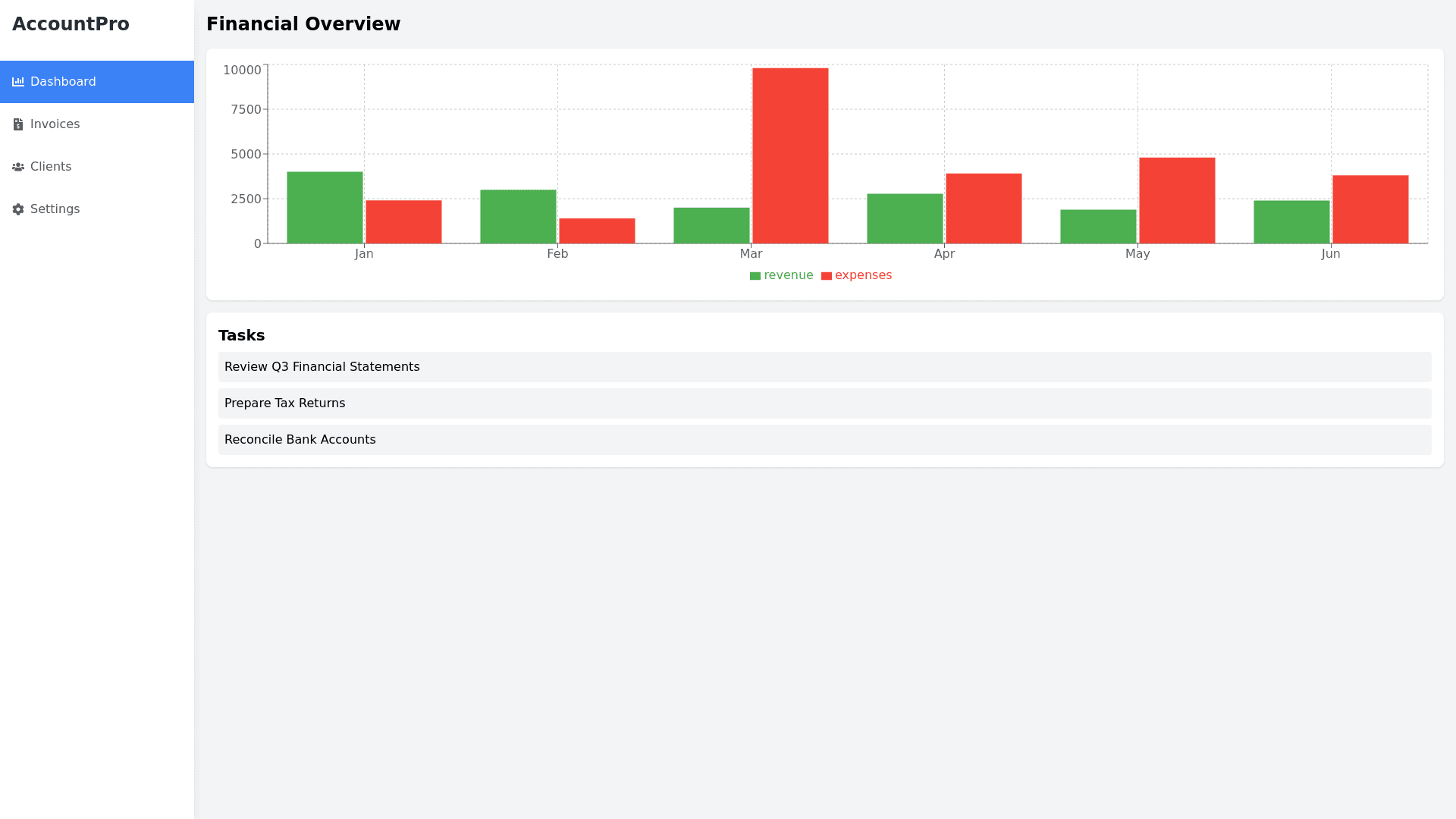Click the Settings gear icon
Viewport: 1456px width, 819px height.
[x=18, y=209]
